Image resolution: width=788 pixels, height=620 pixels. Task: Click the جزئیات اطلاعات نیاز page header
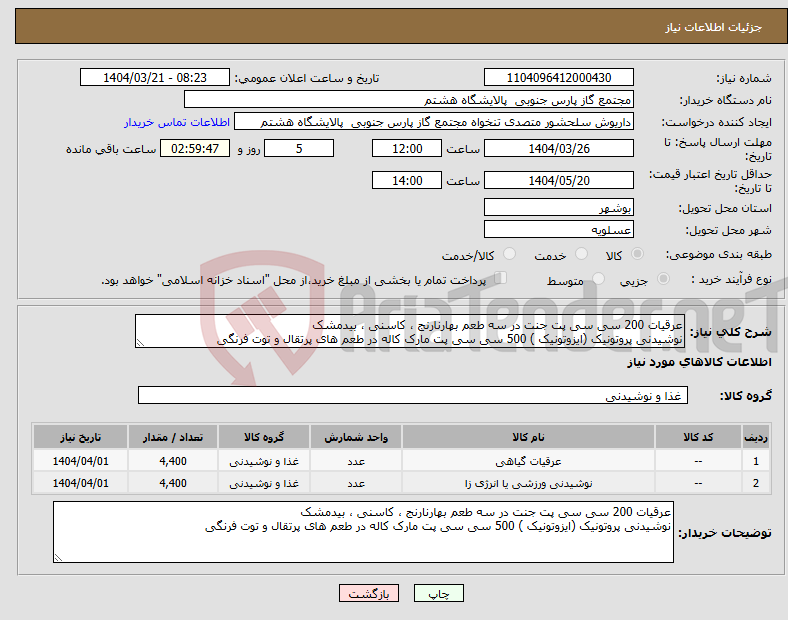(x=713, y=27)
